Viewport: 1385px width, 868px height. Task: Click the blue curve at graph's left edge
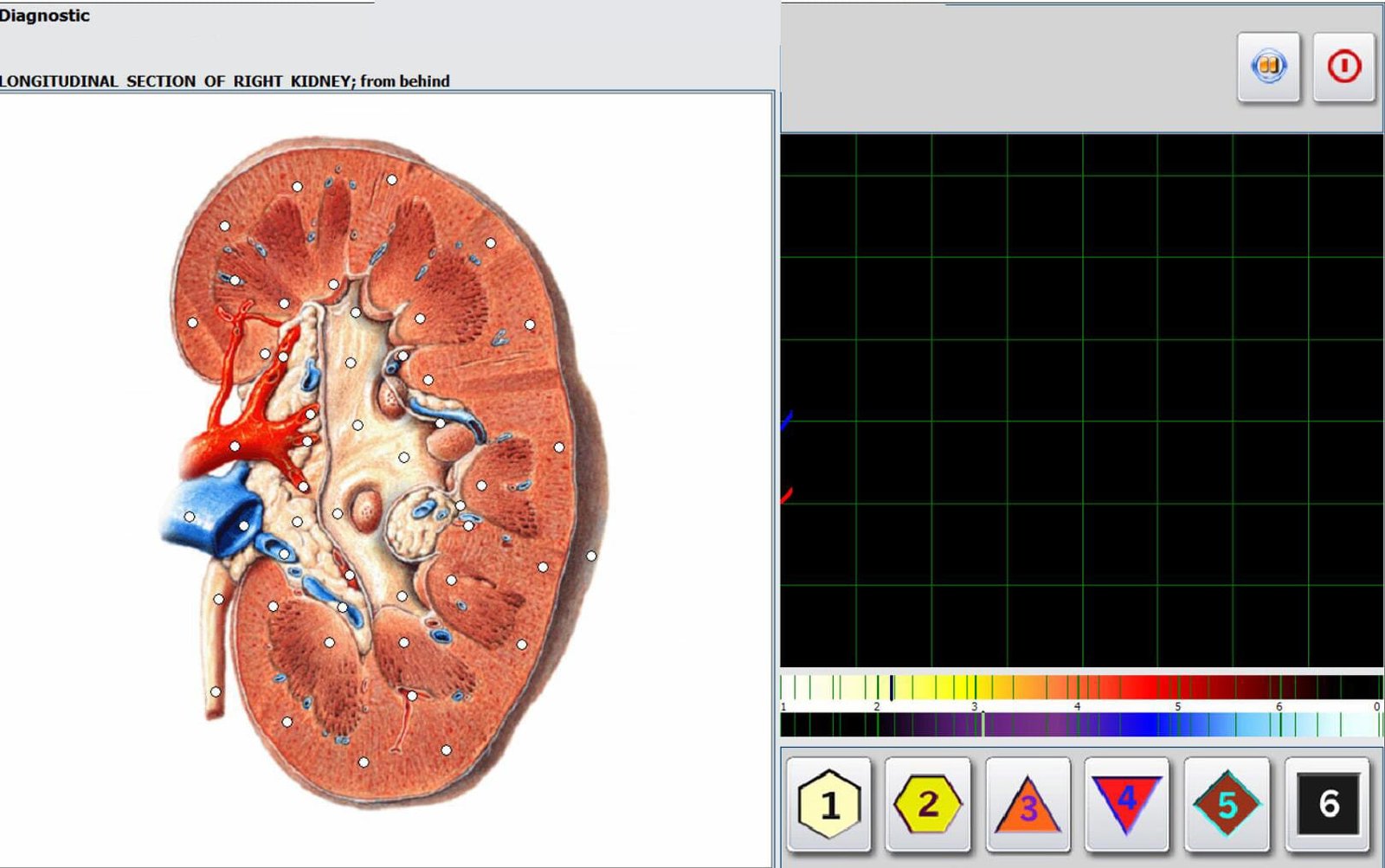(x=787, y=421)
